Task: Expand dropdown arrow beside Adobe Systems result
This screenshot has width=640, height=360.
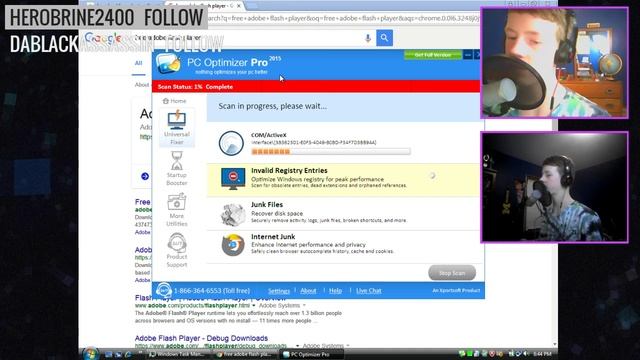Action: (x=304, y=305)
